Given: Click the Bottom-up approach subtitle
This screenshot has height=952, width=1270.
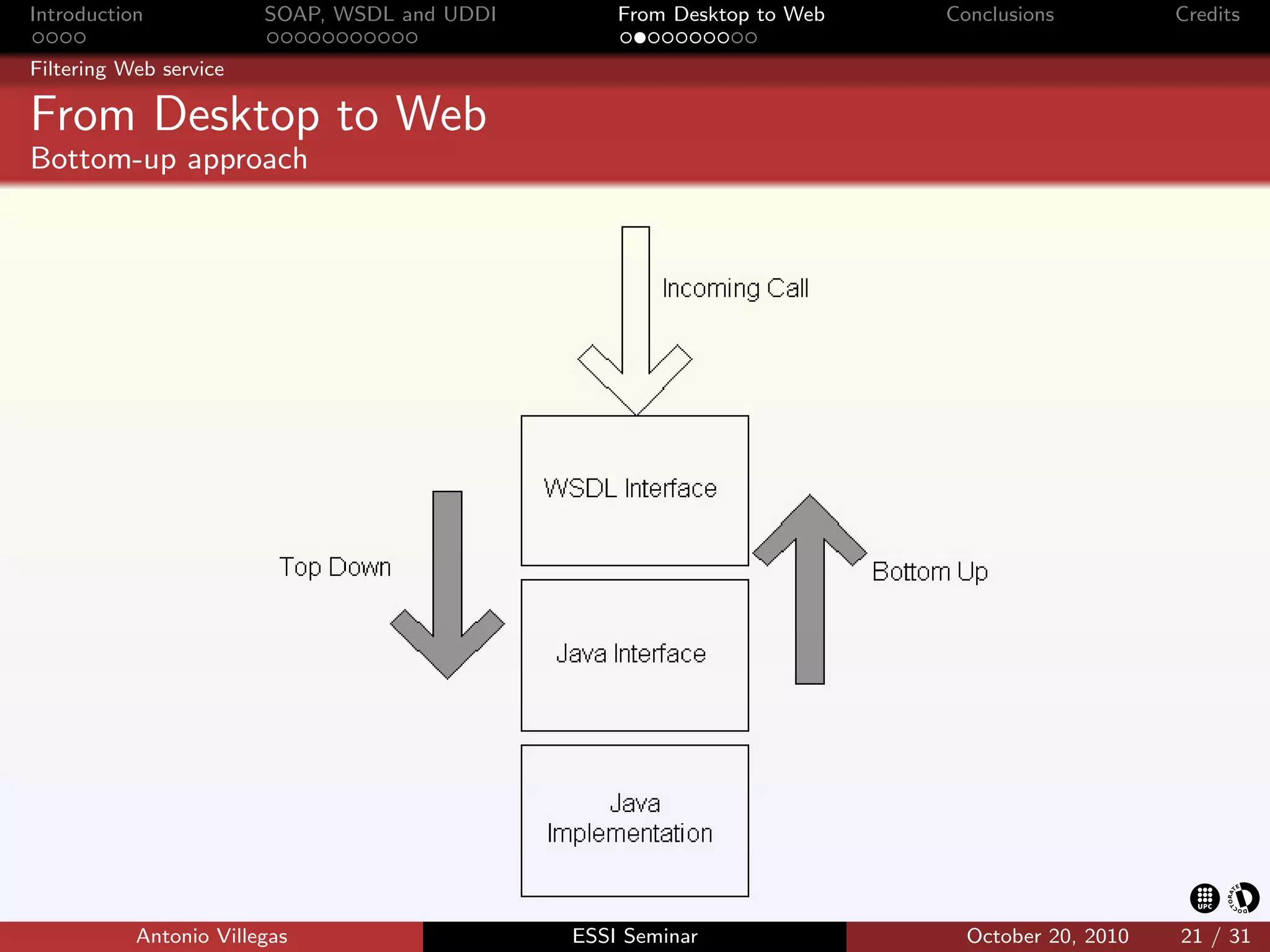Looking at the screenshot, I should pos(169,159).
